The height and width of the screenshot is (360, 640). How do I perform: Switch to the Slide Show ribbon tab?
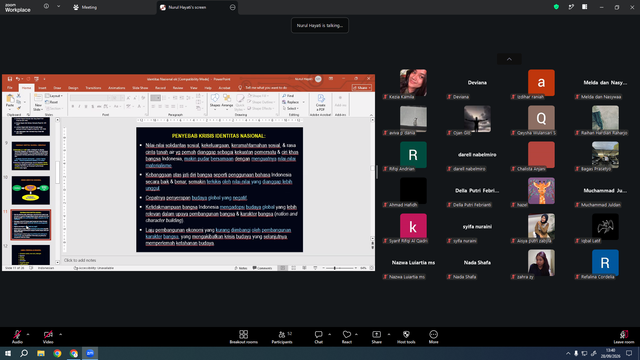click(140, 88)
